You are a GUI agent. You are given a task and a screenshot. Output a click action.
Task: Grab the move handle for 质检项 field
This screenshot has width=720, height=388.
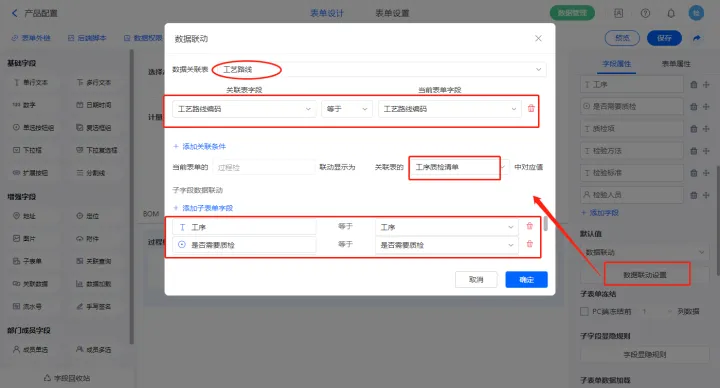tap(706, 129)
